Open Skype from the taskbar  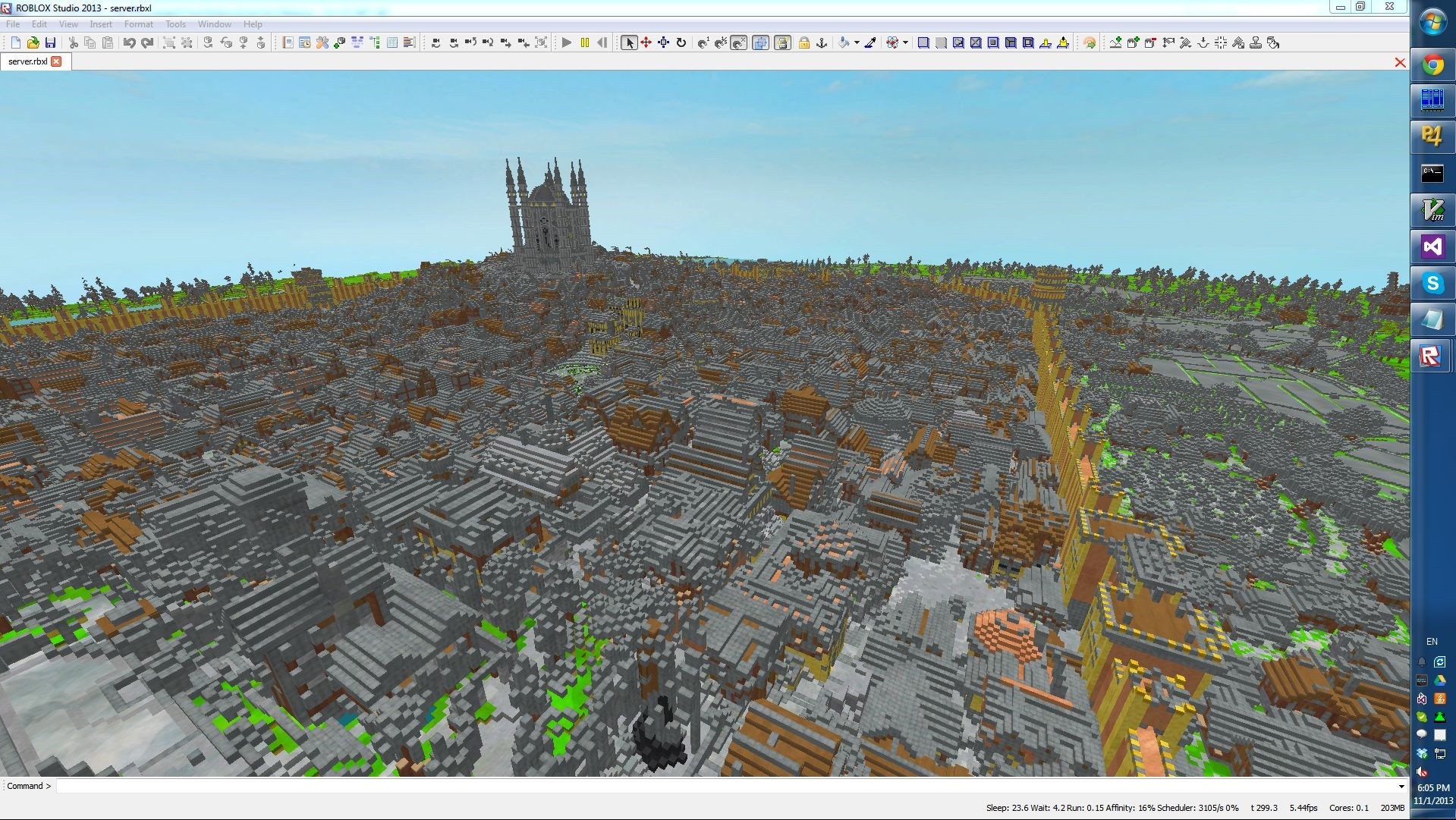click(1432, 283)
